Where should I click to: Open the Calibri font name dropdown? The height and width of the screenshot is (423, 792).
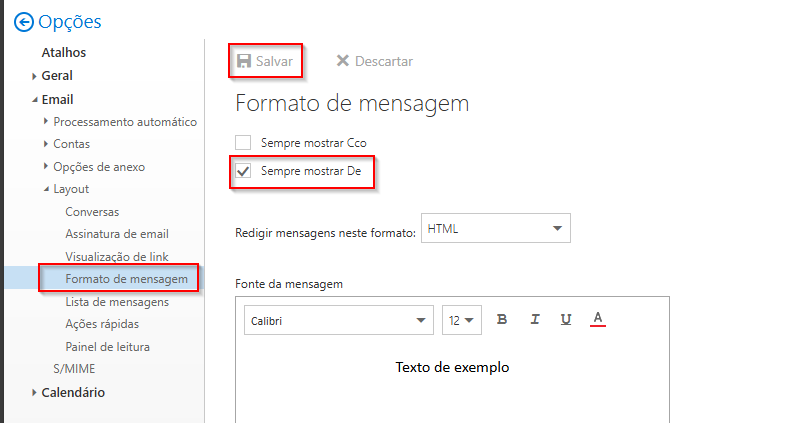click(x=338, y=320)
